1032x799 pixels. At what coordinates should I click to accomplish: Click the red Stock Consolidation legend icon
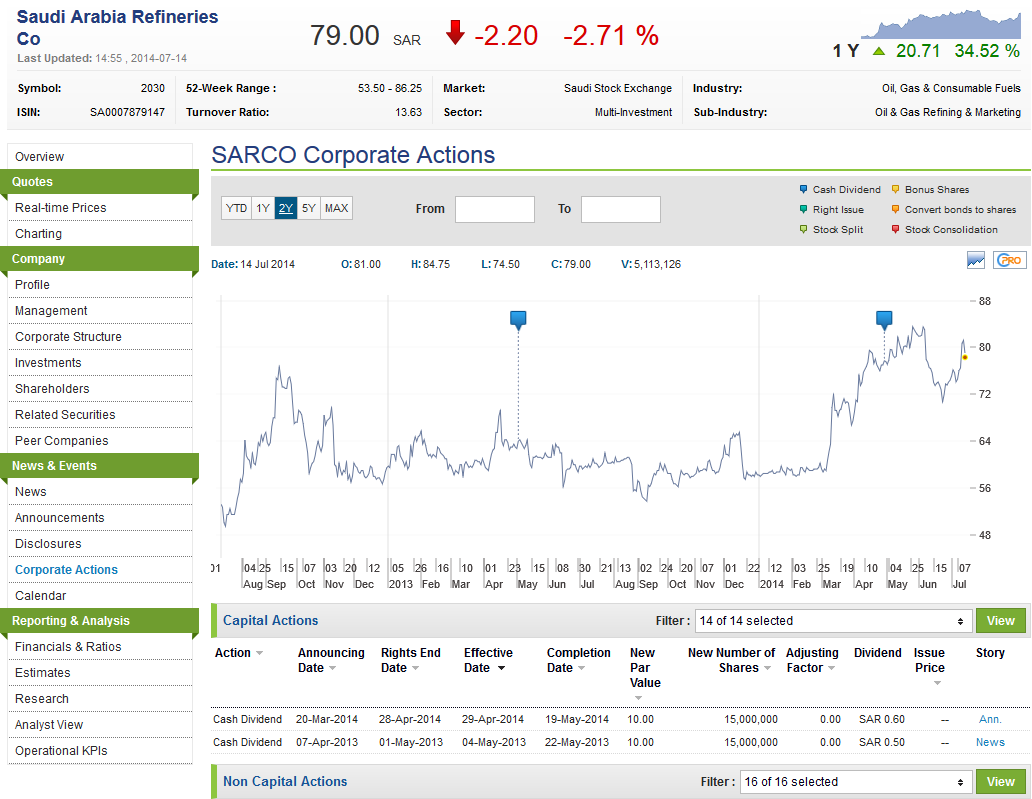pos(895,230)
